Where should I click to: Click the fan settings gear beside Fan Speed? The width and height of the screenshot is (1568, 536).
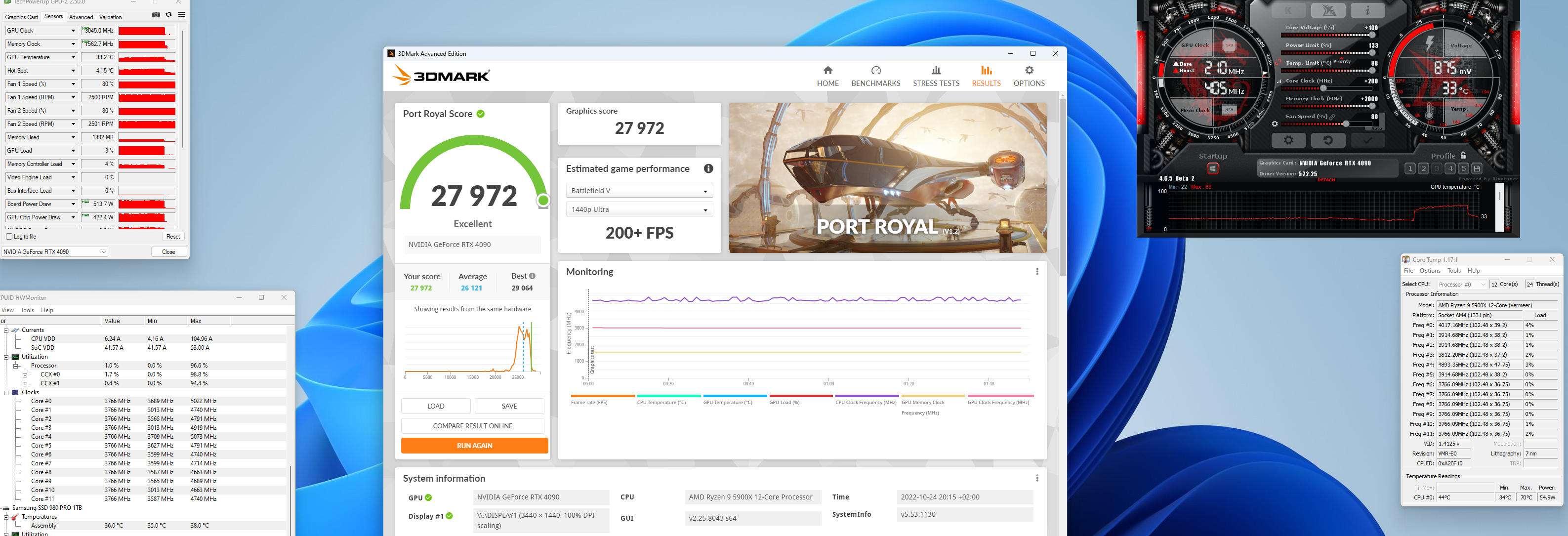pyautogui.click(x=1275, y=124)
